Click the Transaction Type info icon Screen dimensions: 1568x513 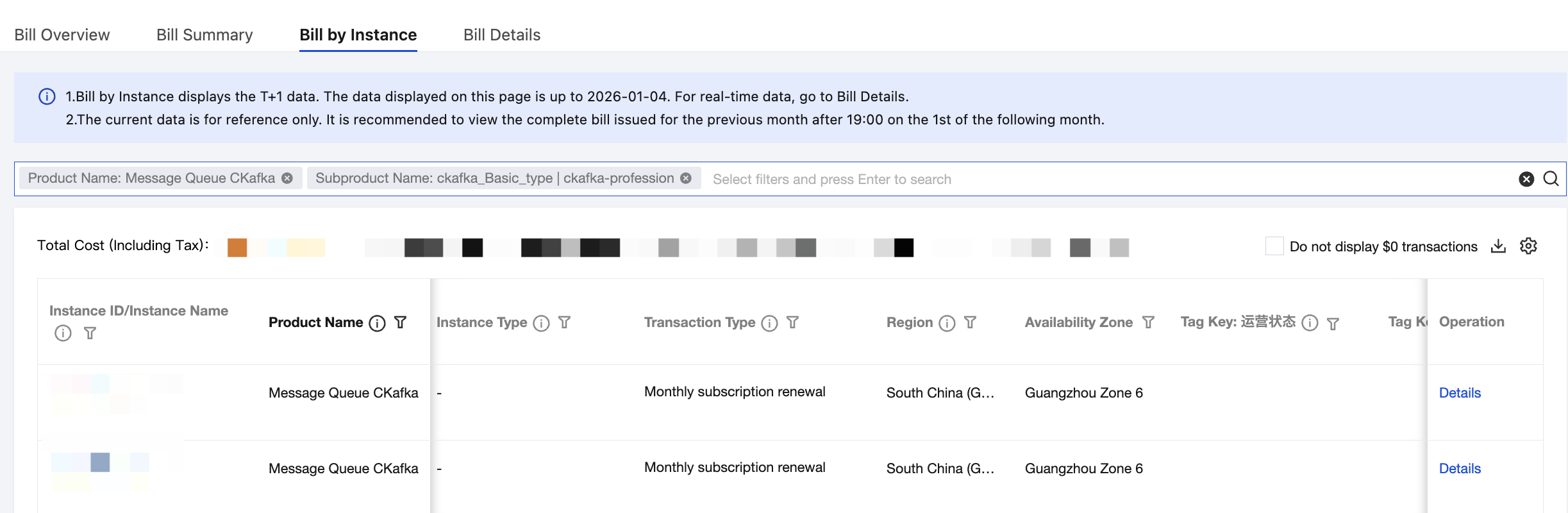[x=769, y=323]
